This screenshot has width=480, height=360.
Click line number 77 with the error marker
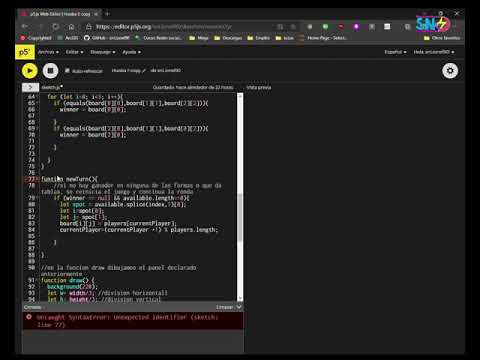[31, 179]
